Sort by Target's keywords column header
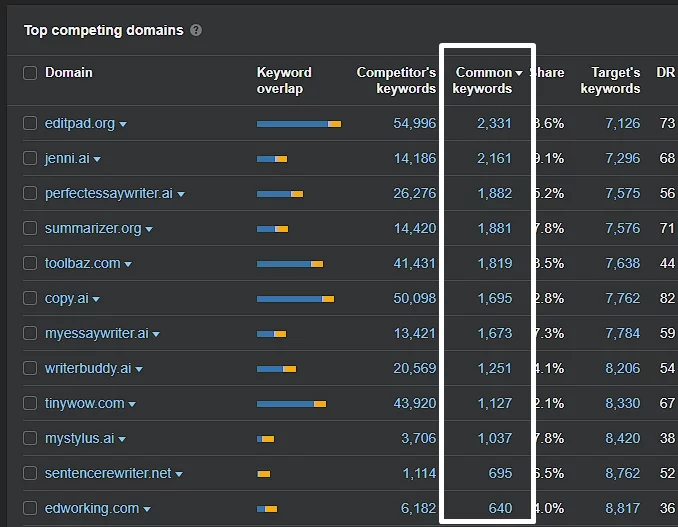 [x=610, y=80]
